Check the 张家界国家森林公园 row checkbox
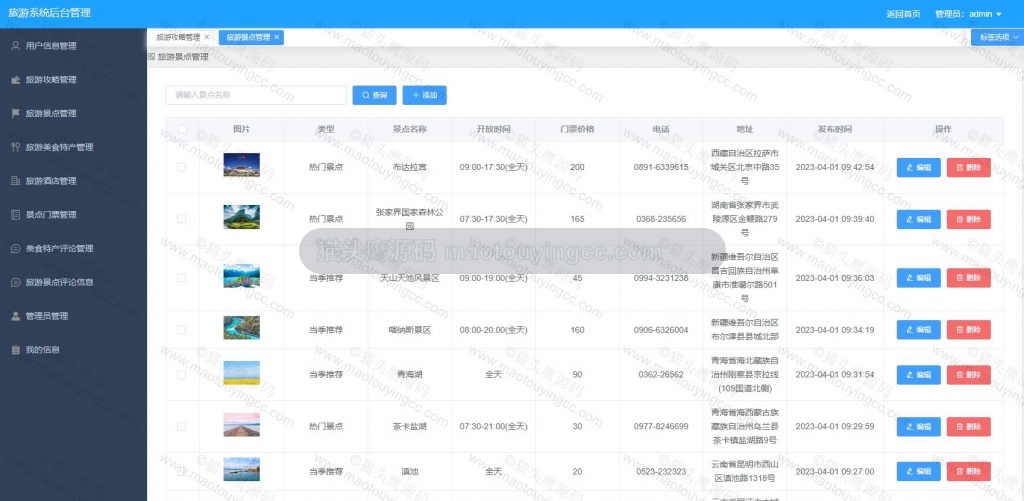The image size is (1024, 501). 182,219
